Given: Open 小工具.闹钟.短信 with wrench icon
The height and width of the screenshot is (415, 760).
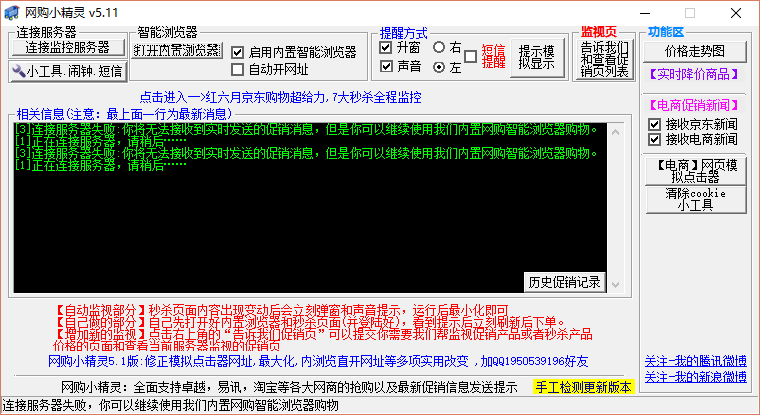Looking at the screenshot, I should (68, 71).
